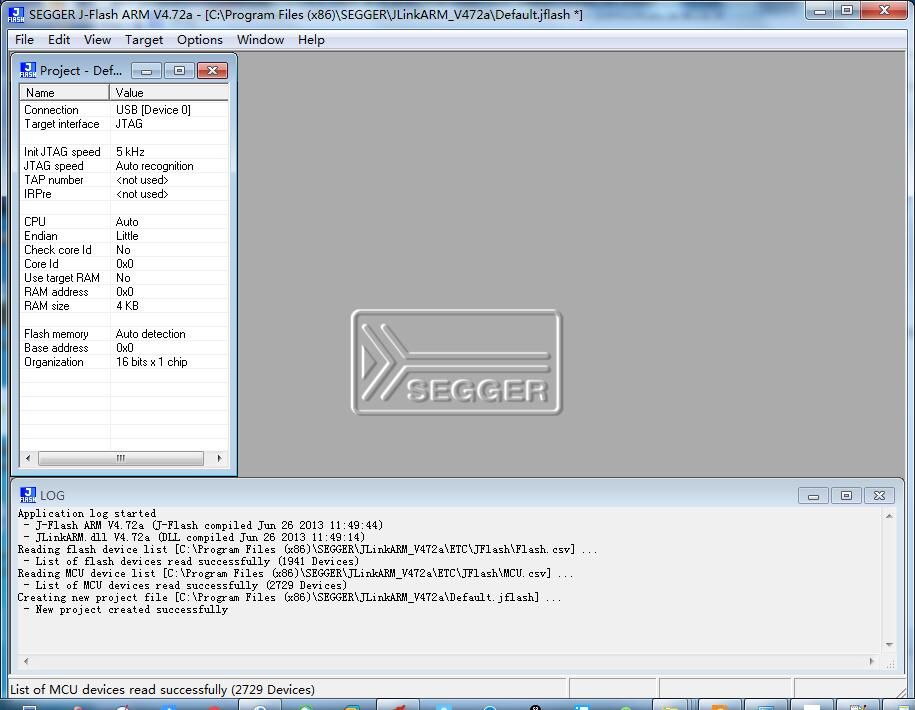Select the RAM address row
The width and height of the screenshot is (915, 710).
pyautogui.click(x=124, y=292)
